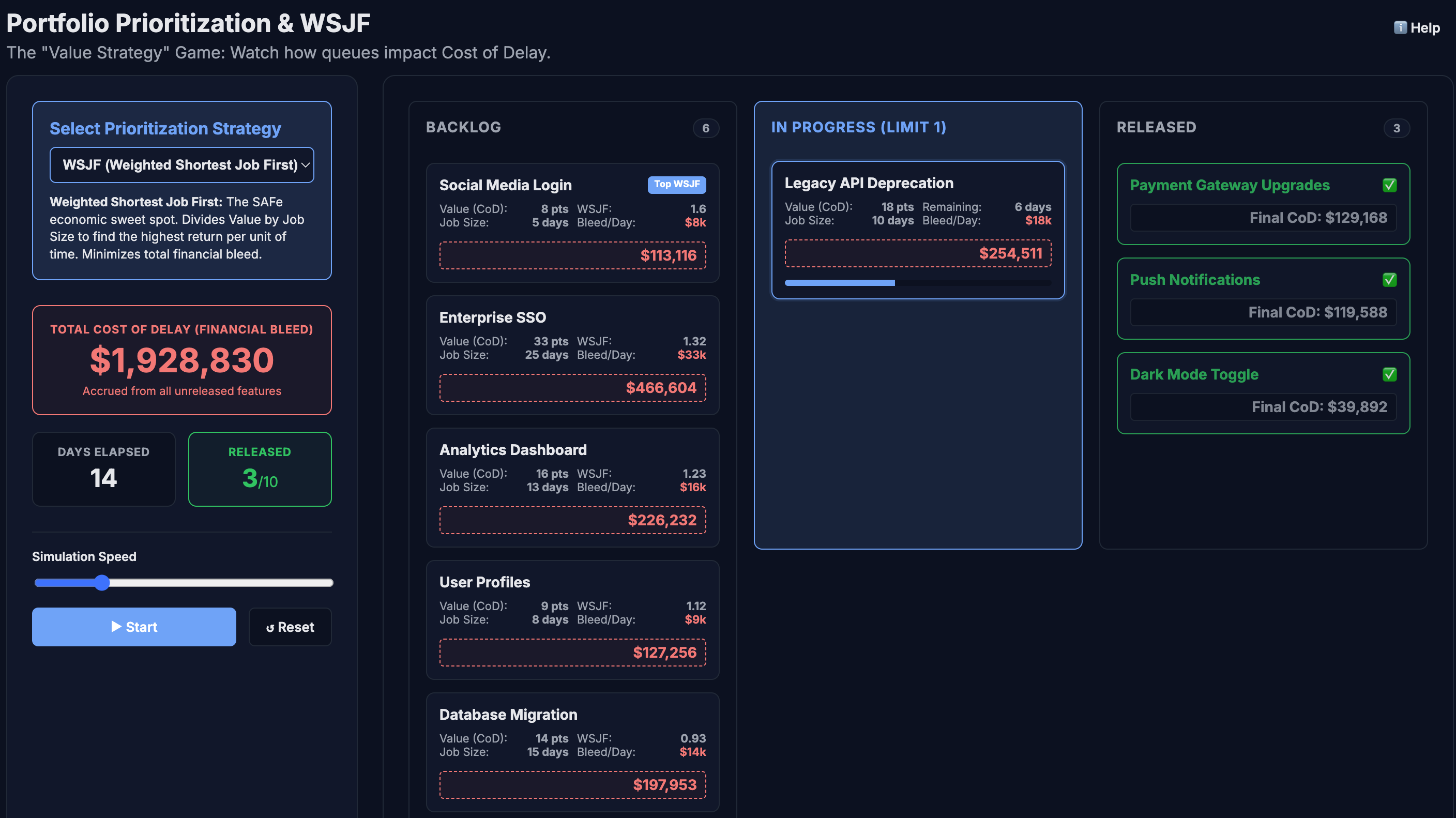This screenshot has width=1456, height=818.
Task: Click the Select Prioritization Strategy heading
Action: coord(165,128)
